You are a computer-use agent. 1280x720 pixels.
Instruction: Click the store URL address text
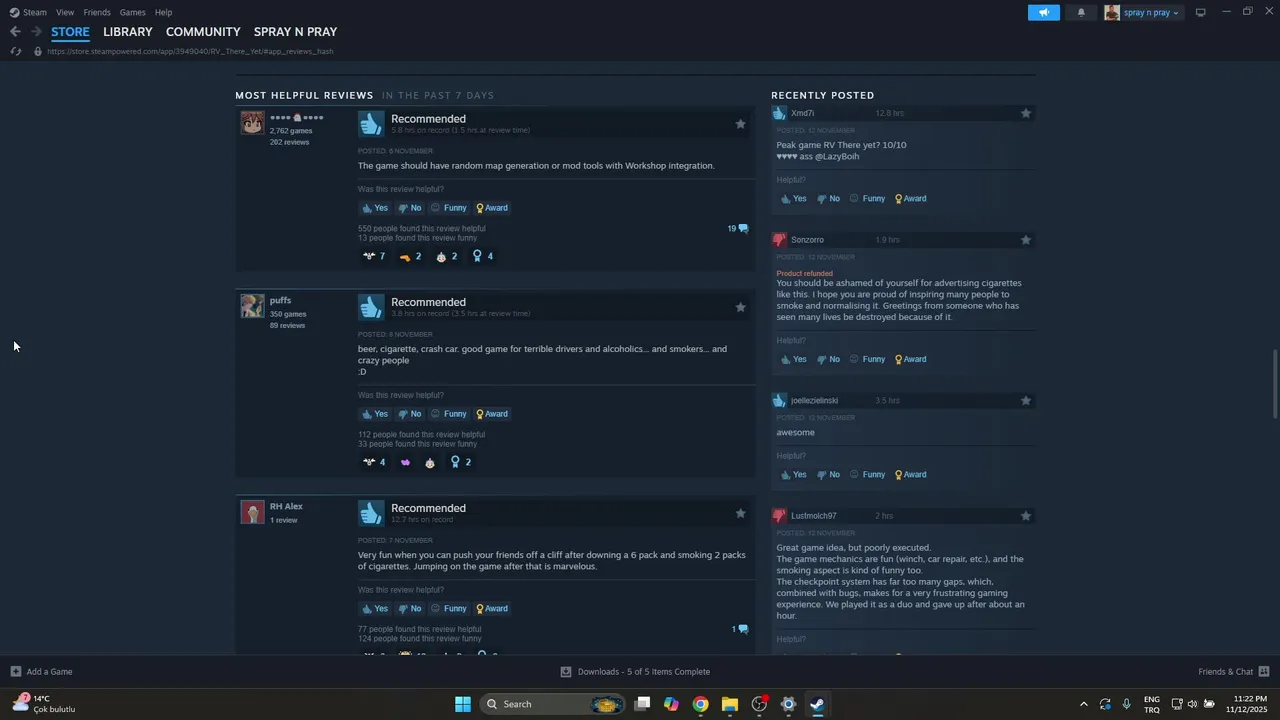(x=190, y=51)
